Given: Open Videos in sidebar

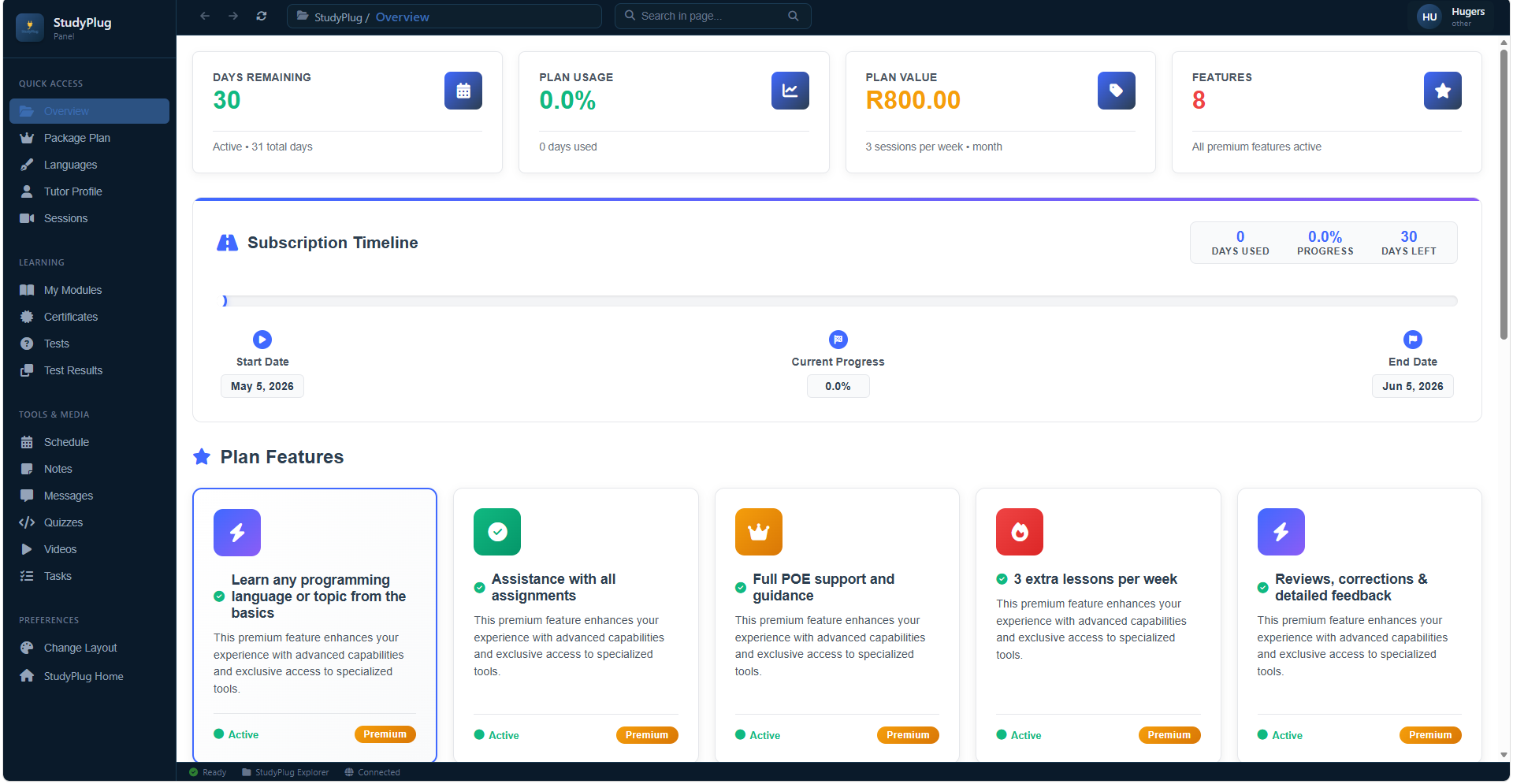Looking at the screenshot, I should point(89,549).
